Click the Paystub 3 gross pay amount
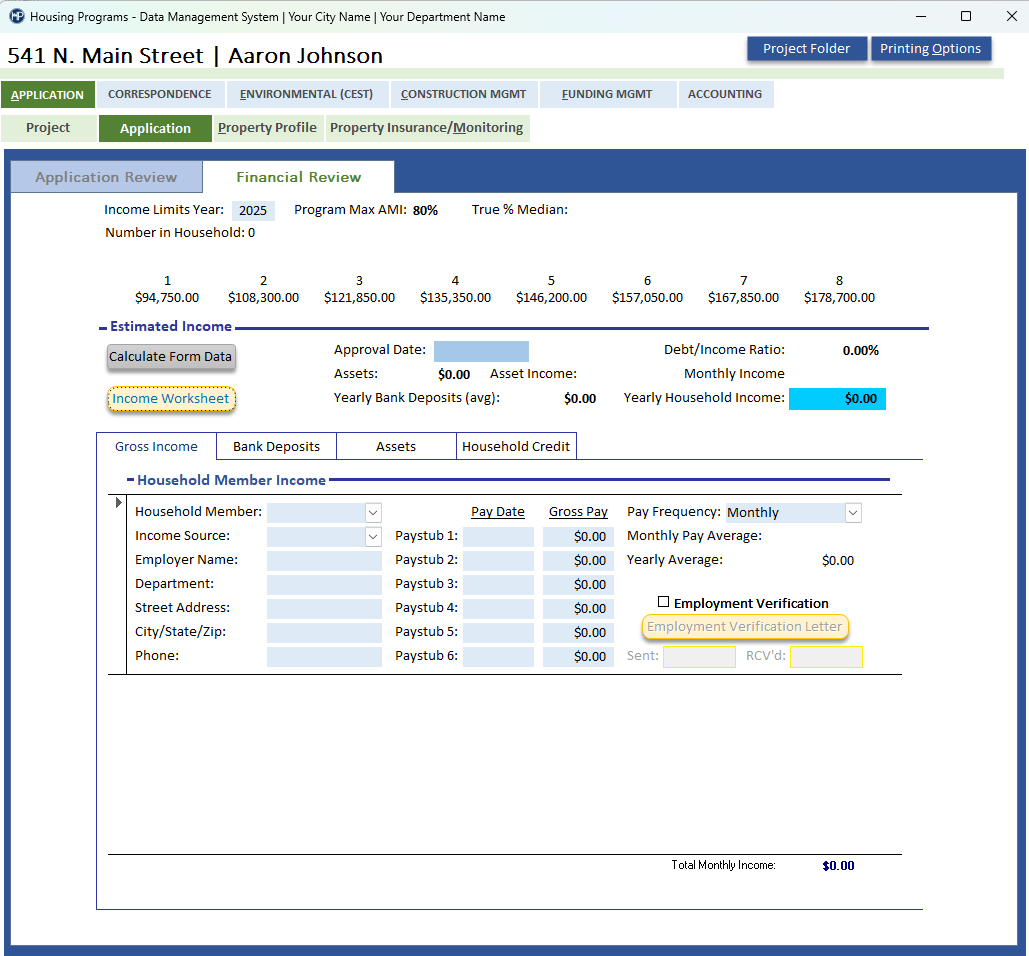1029x956 pixels. pyautogui.click(x=578, y=585)
